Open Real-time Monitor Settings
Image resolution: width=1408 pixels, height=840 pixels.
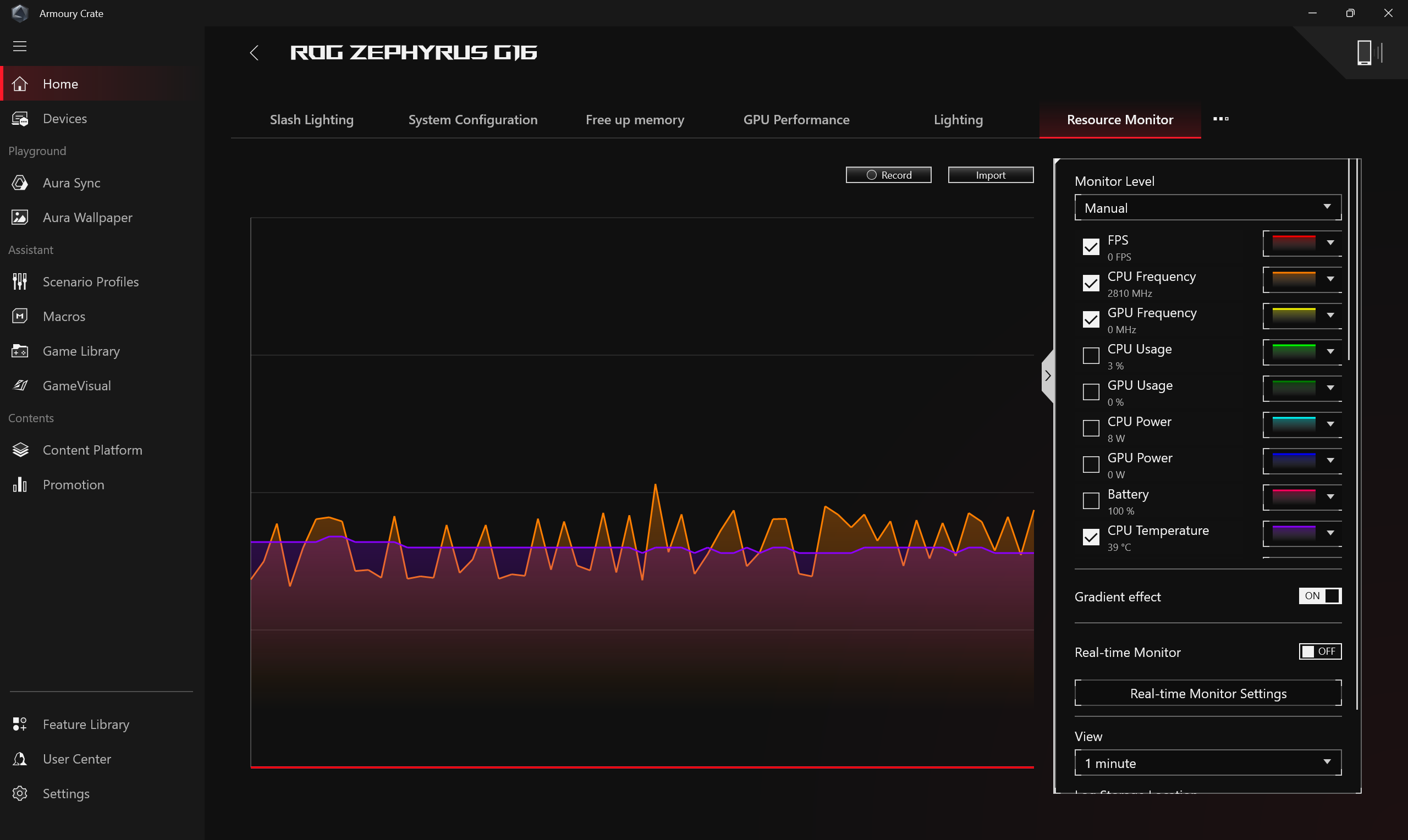click(1208, 693)
